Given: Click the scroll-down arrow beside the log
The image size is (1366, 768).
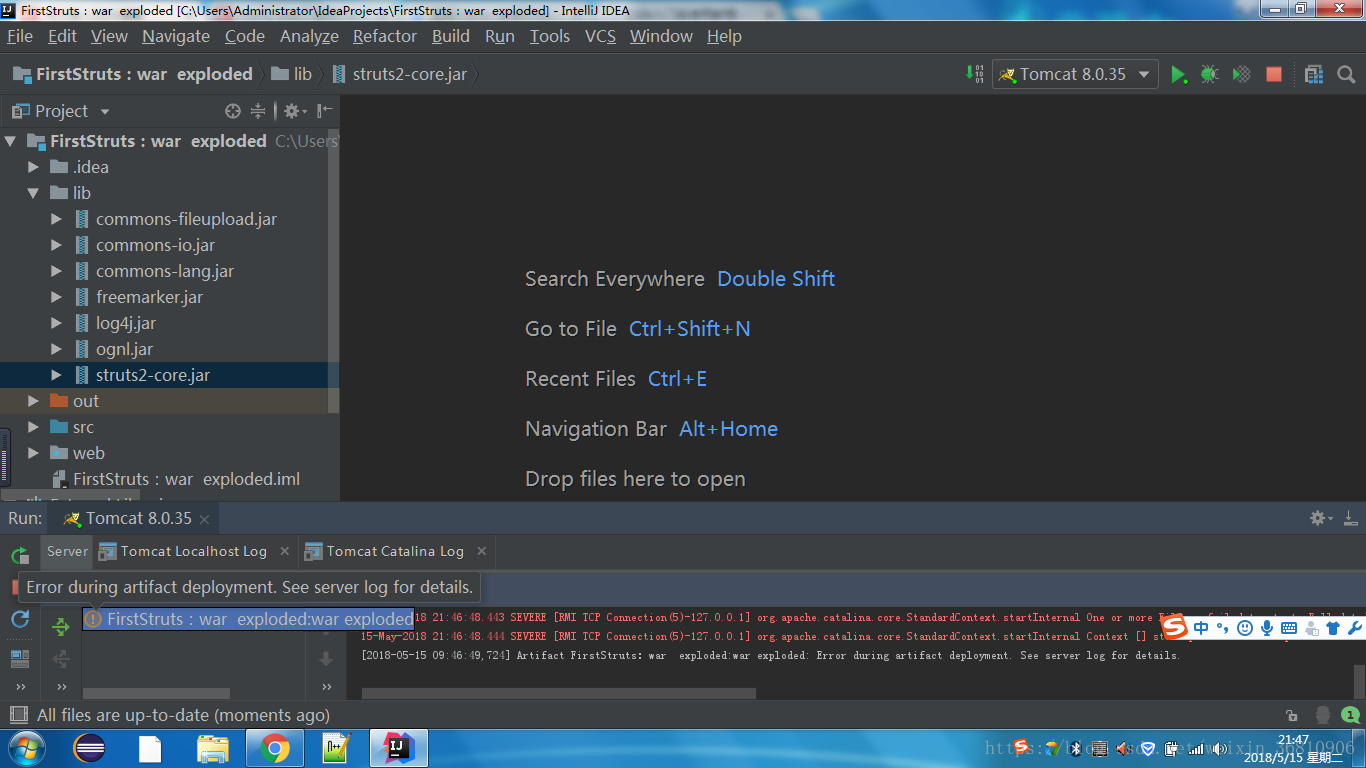Looking at the screenshot, I should coord(326,659).
